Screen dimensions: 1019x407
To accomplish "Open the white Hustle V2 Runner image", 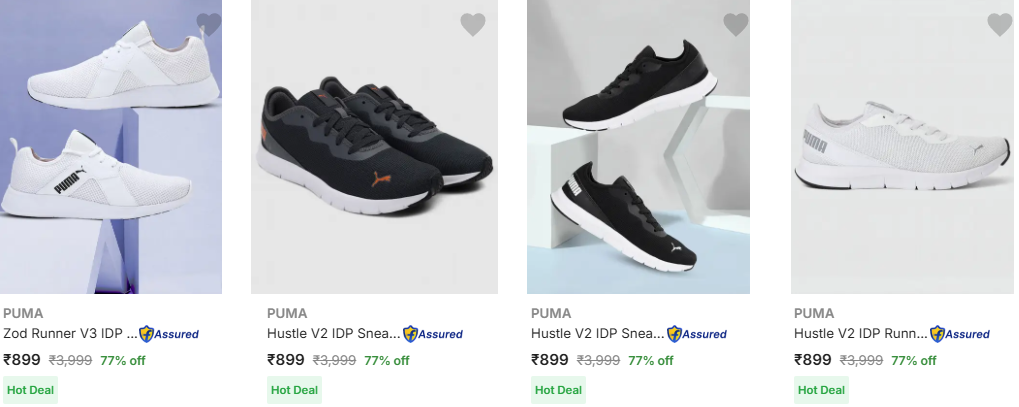I will [x=902, y=150].
